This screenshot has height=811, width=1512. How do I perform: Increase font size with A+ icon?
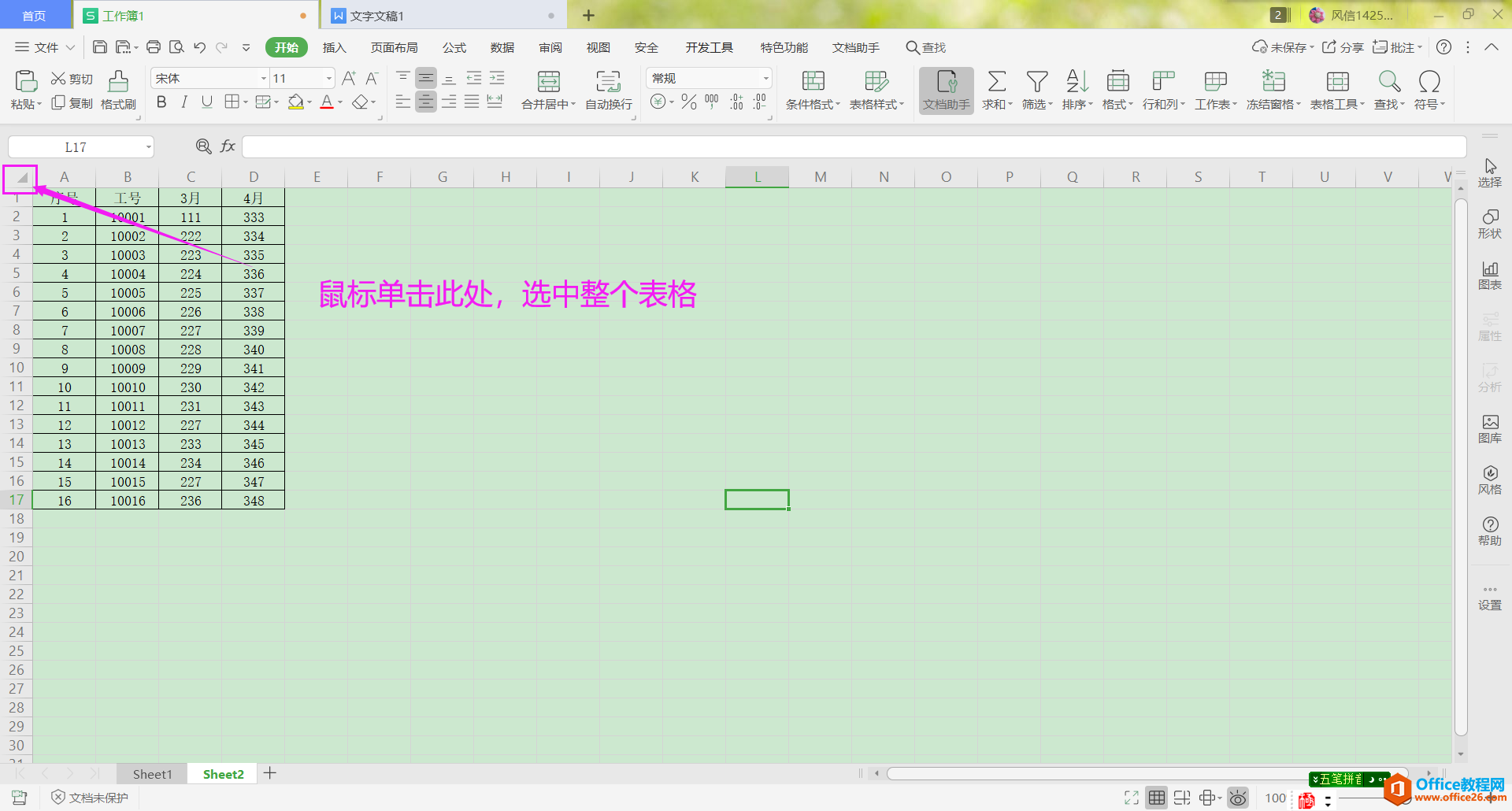click(349, 78)
